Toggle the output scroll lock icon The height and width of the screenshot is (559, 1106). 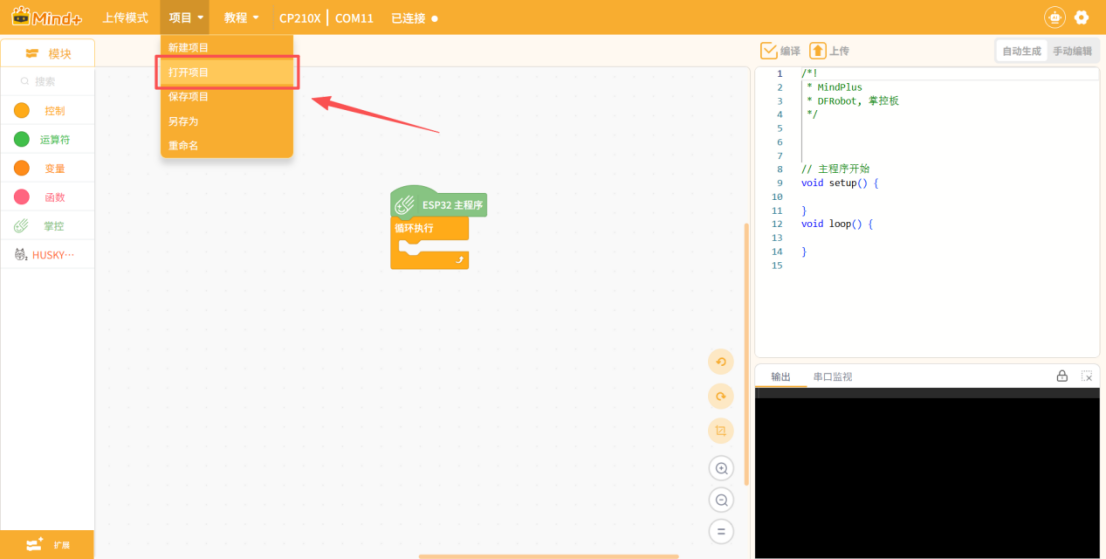[1062, 376]
